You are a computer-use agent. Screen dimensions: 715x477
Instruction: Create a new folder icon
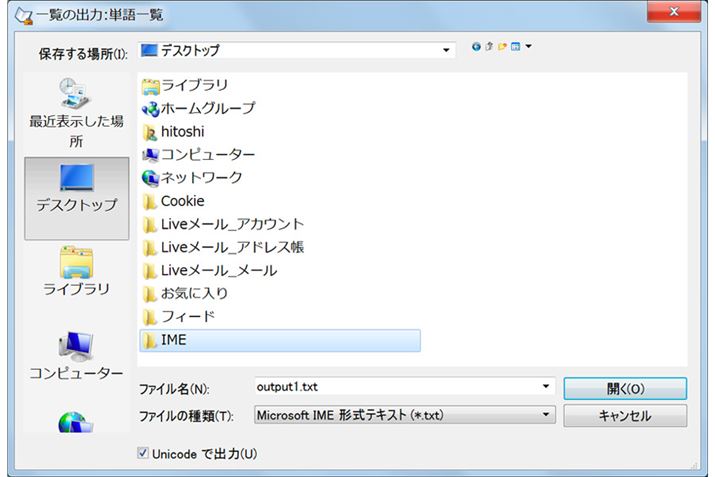[x=502, y=47]
